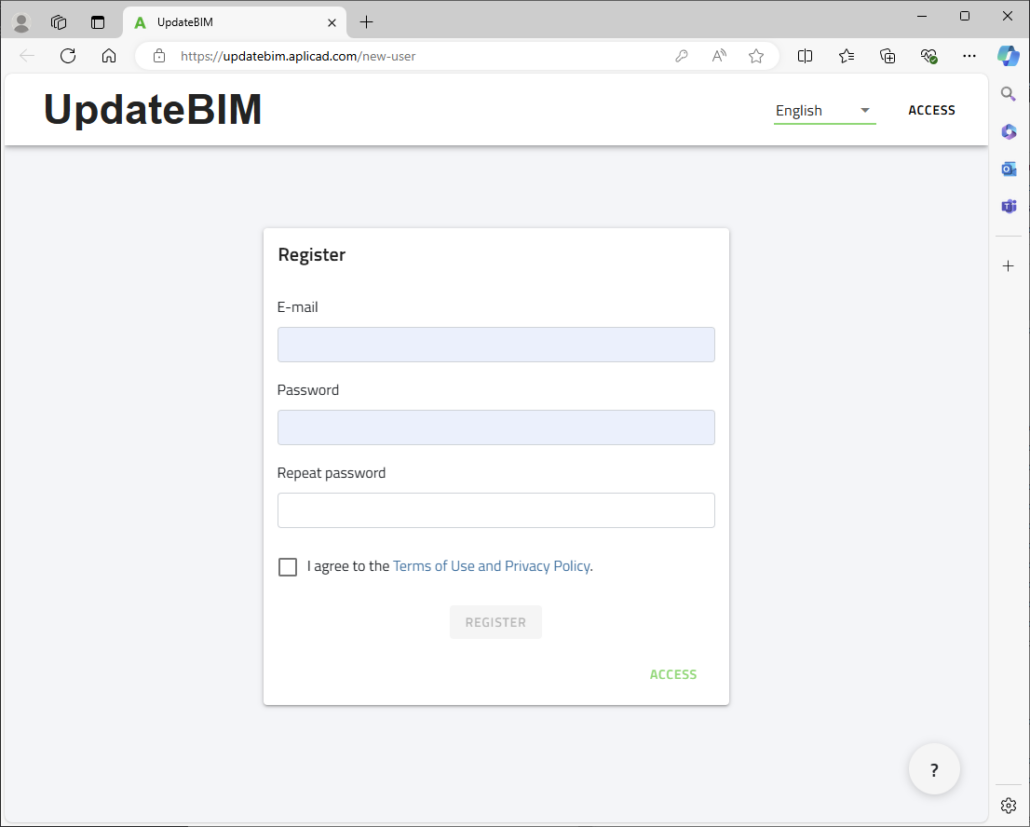
Task: Add page to favorites star
Action: point(756,56)
